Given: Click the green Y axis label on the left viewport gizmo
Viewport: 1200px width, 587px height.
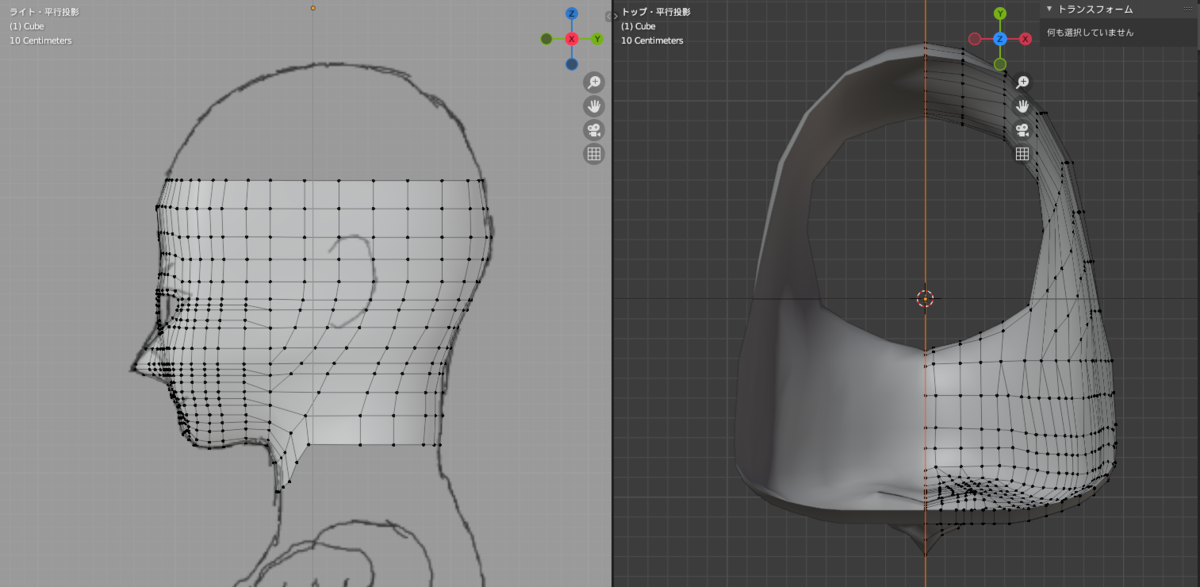Looking at the screenshot, I should click(x=597, y=39).
